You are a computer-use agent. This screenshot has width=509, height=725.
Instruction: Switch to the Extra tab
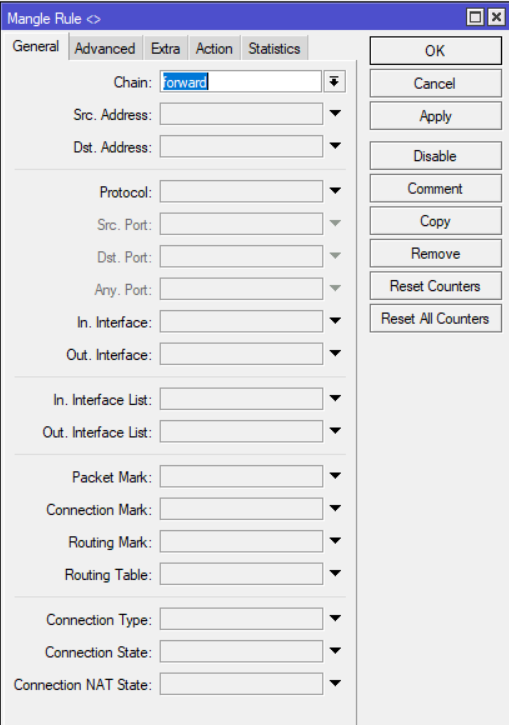(166, 49)
